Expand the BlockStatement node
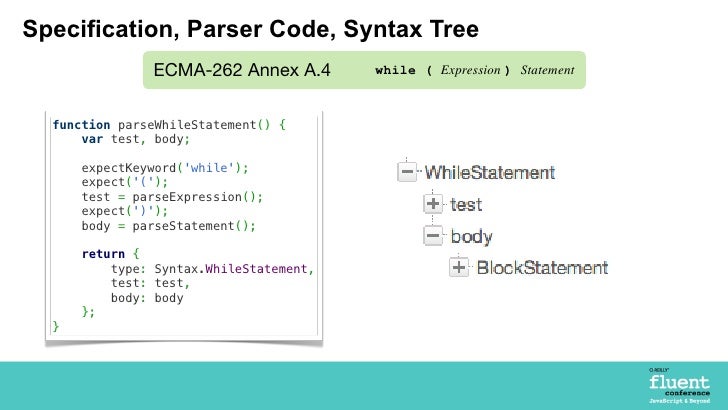 [459, 267]
